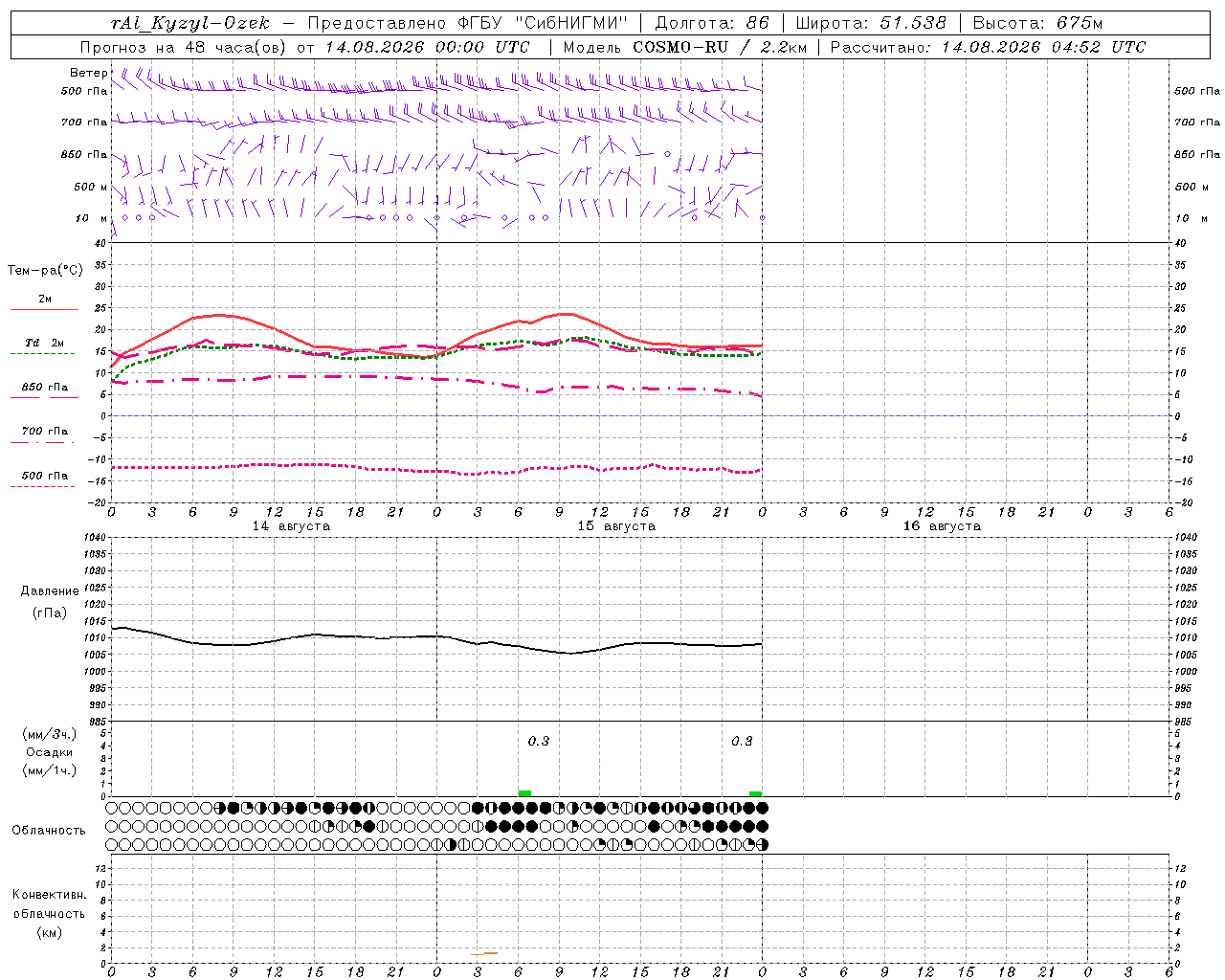Click the Осадки precipitation panel label
This screenshot has width=1225, height=980.
pos(50,752)
